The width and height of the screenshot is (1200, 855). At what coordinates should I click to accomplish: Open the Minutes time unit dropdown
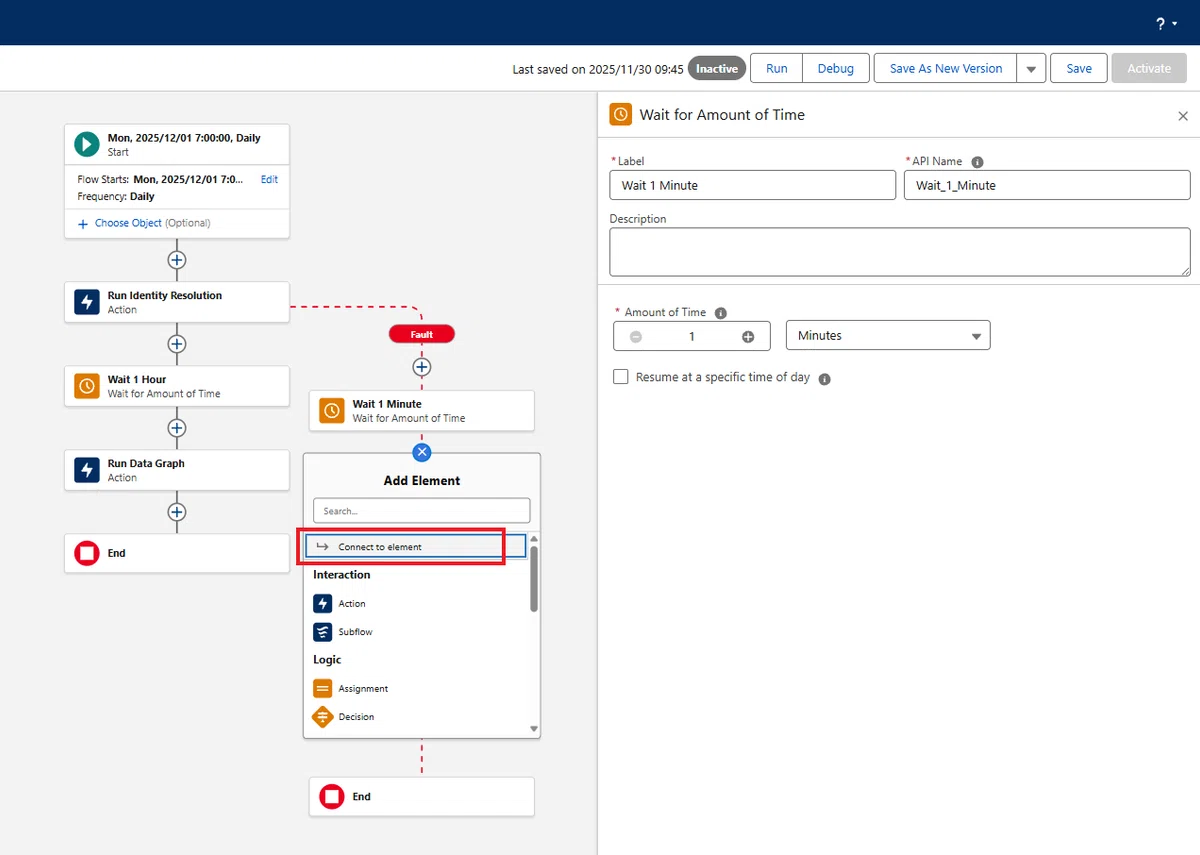click(x=888, y=336)
